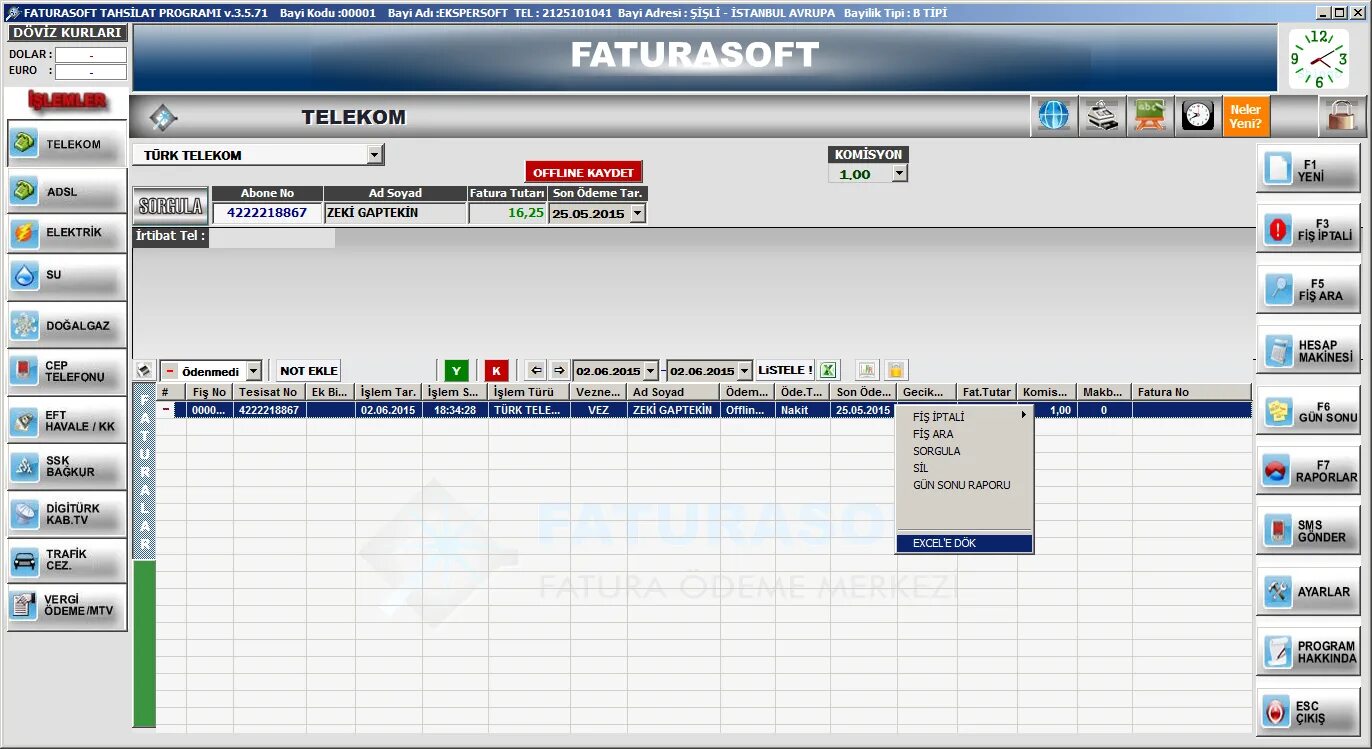This screenshot has width=1372, height=749.
Task: Select TELEKOM in the left sidebar
Action: click(67, 144)
